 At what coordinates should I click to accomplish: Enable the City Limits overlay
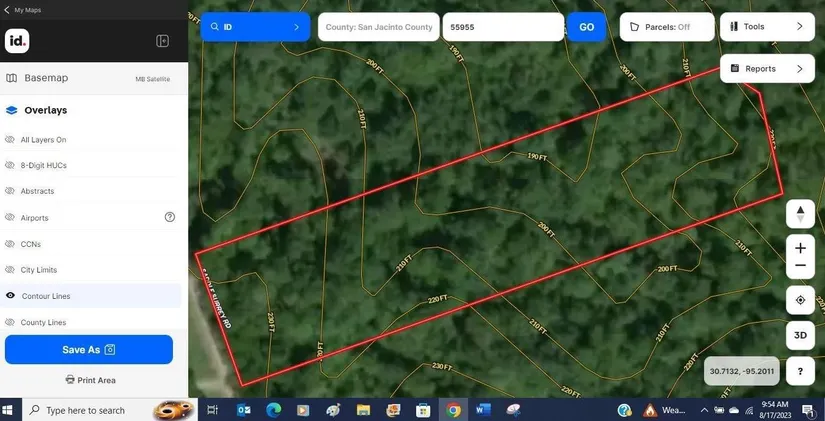(11, 270)
